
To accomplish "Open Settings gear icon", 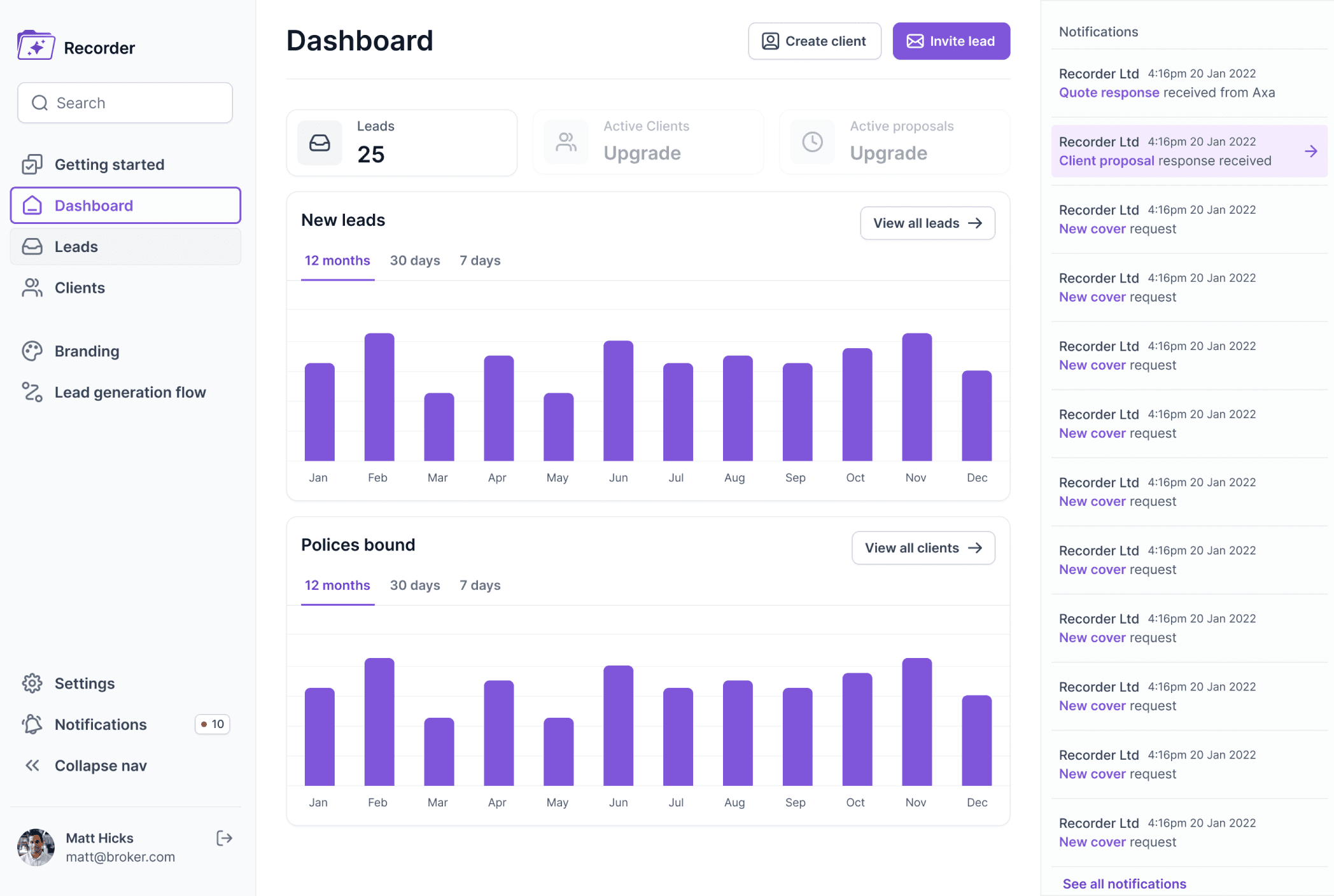I will point(32,683).
